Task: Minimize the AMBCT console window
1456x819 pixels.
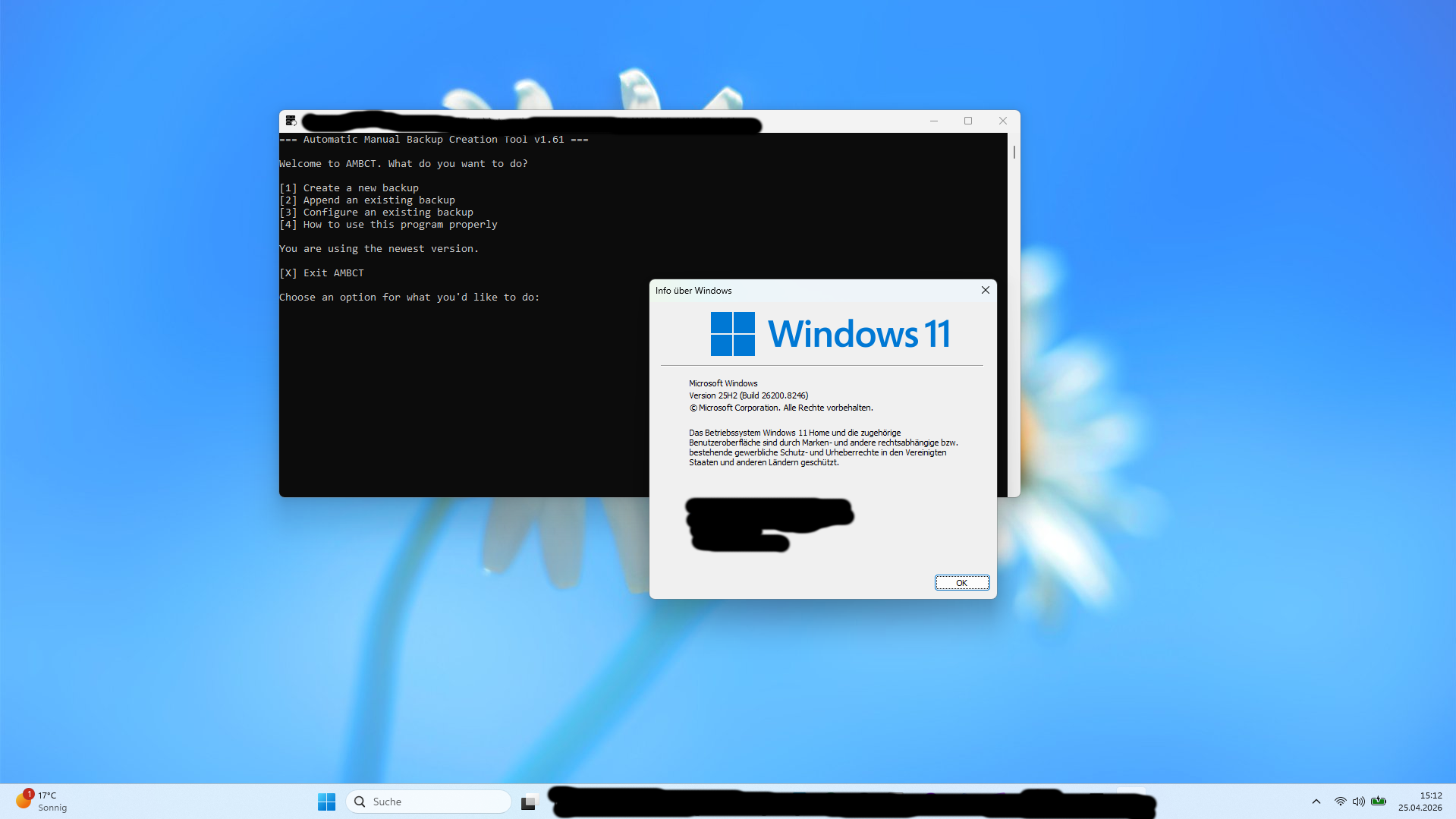Action: tap(934, 121)
